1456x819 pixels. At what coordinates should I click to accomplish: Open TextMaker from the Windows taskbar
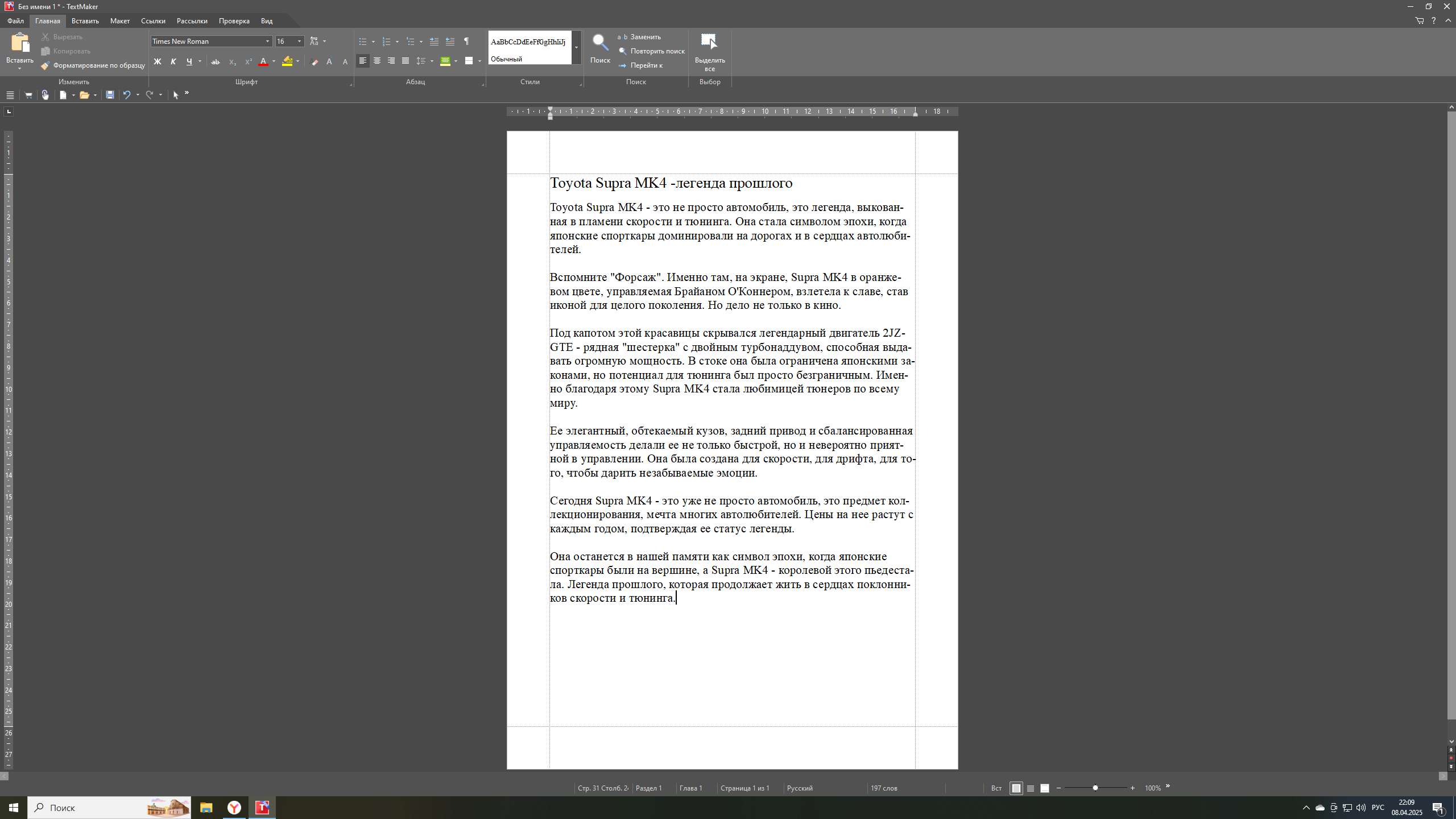coord(262,808)
